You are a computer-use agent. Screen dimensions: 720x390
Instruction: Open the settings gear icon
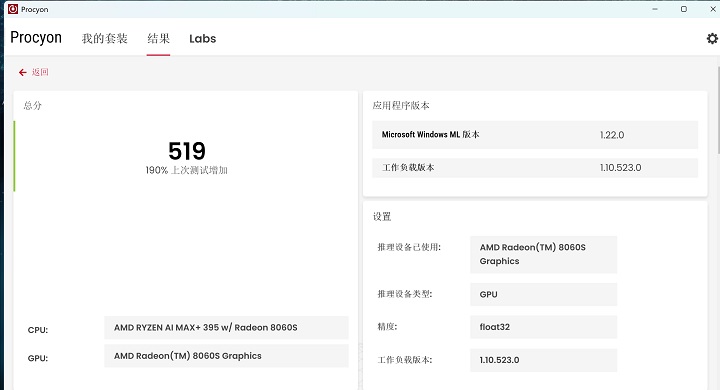712,39
